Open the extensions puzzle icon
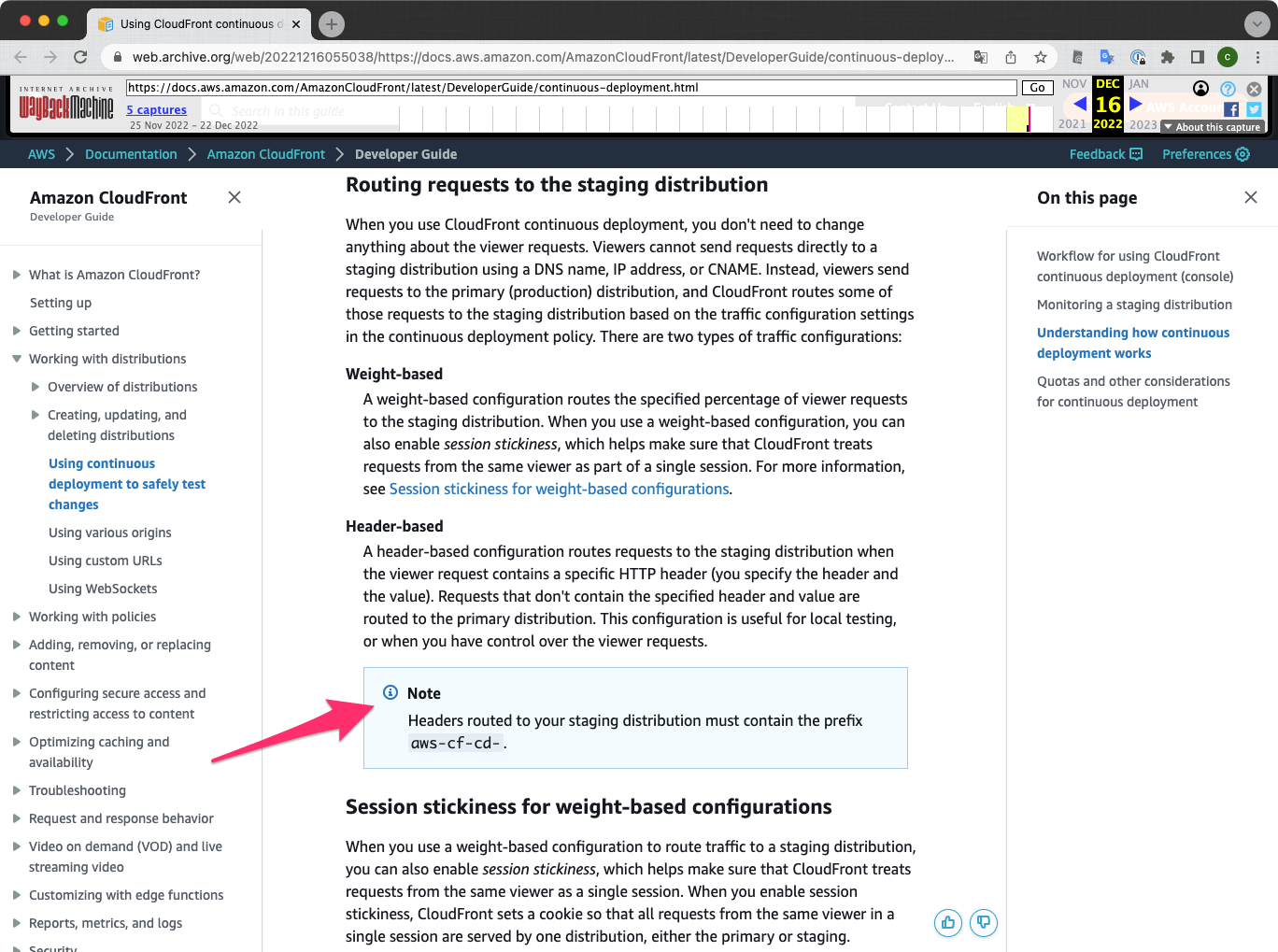This screenshot has height=952, width=1278. coord(1168,57)
